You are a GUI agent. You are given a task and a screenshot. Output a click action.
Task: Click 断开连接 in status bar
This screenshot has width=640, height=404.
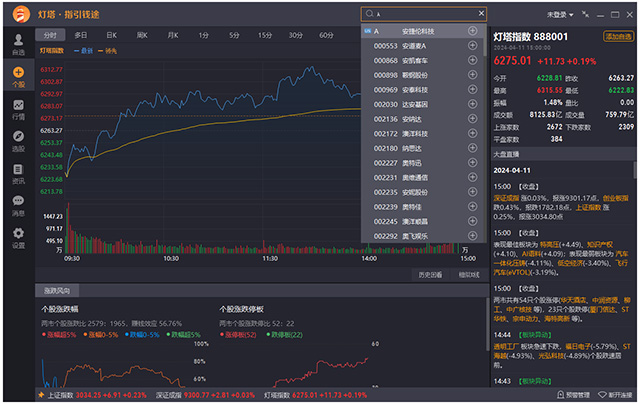pyautogui.click(x=615, y=395)
